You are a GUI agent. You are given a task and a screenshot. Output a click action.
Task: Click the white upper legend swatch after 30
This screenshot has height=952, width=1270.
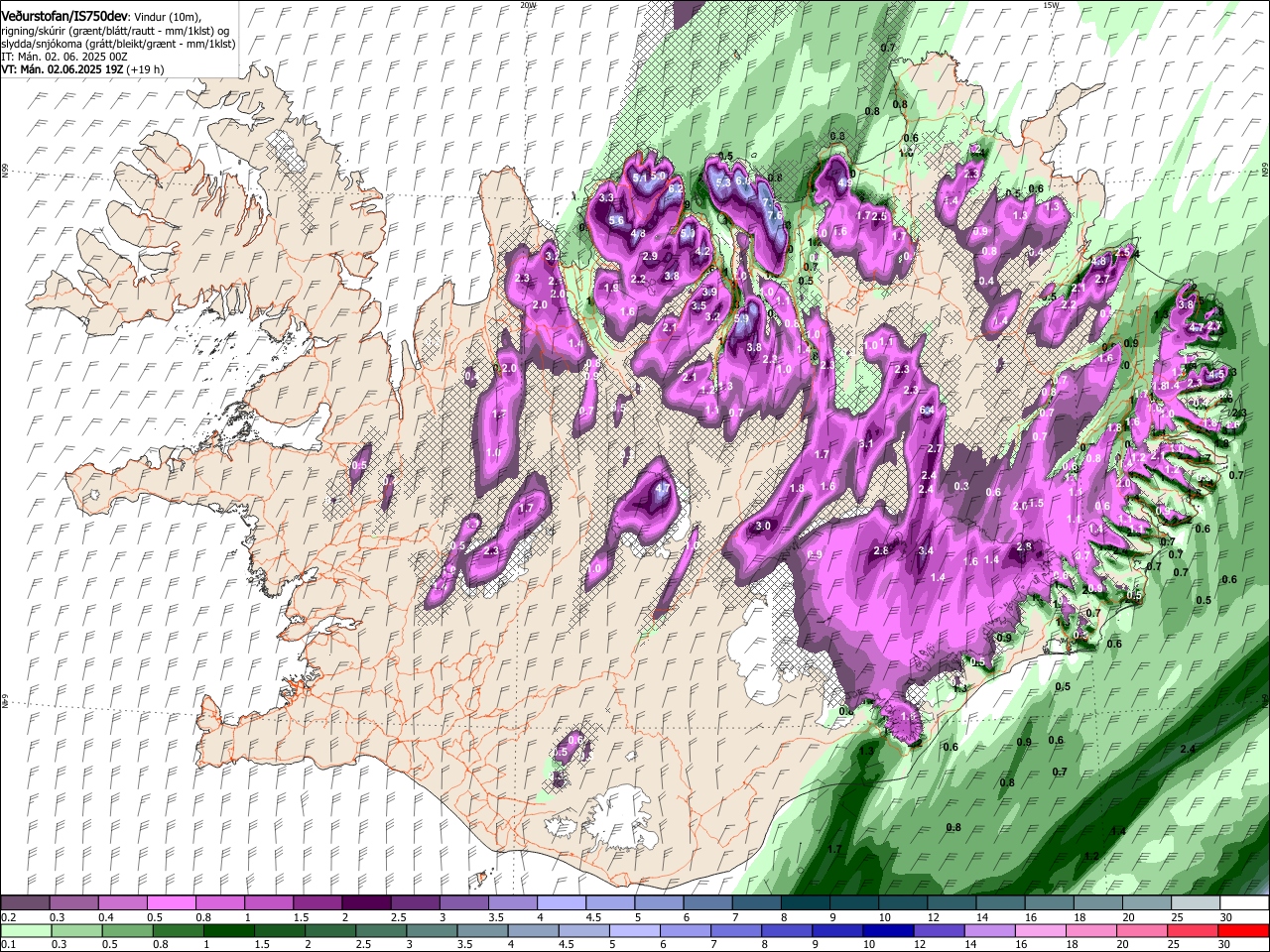[x=1244, y=903]
